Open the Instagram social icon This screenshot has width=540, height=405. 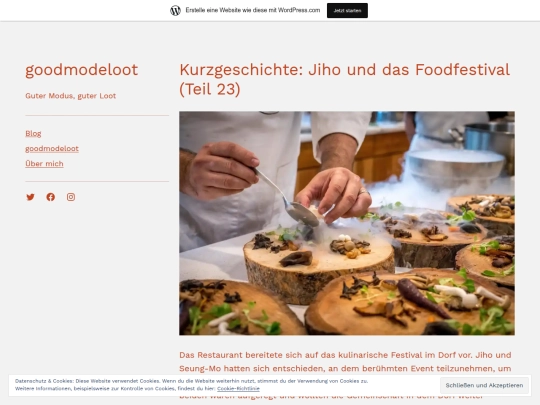click(71, 197)
